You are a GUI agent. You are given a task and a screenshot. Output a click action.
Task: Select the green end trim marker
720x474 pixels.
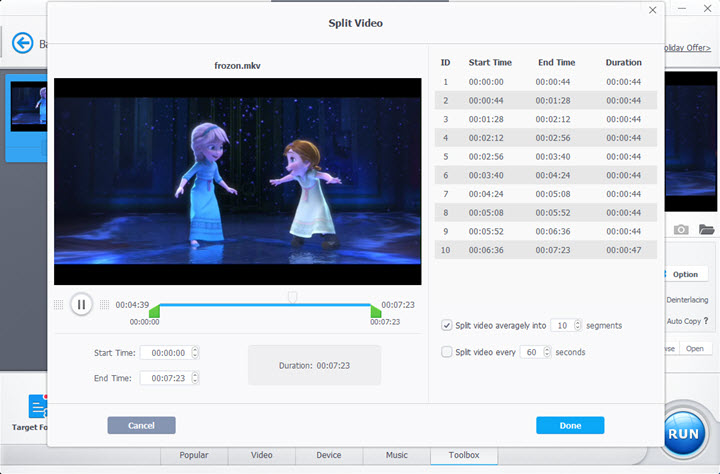pos(376,312)
